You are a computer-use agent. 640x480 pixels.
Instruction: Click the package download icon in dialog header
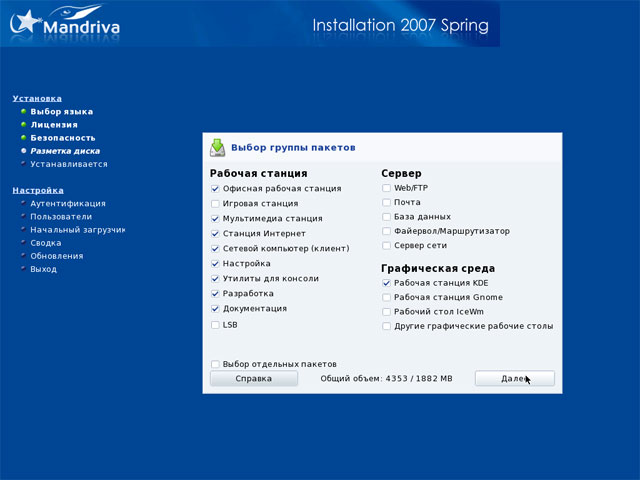point(217,148)
